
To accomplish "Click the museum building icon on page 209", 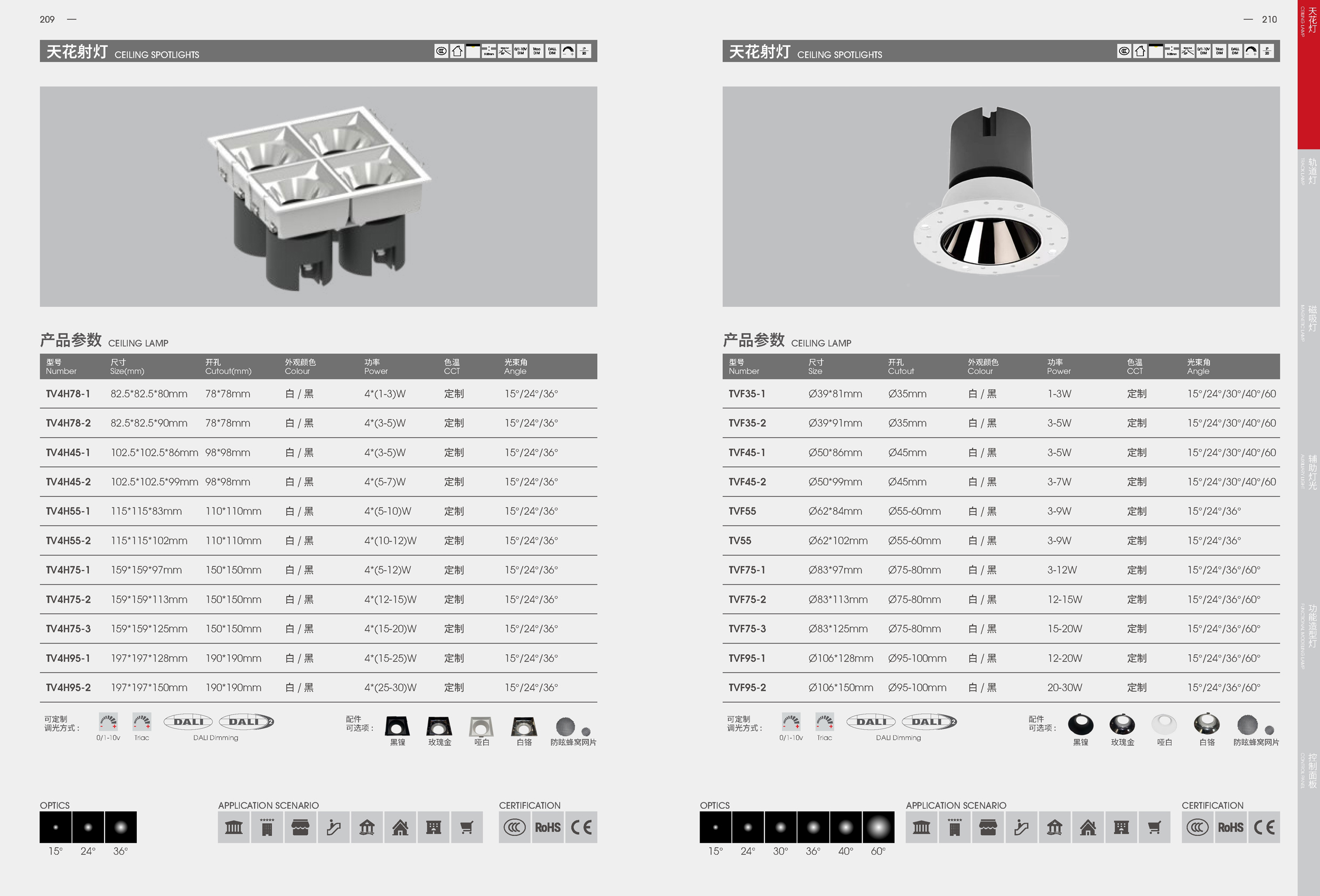I will tap(233, 827).
